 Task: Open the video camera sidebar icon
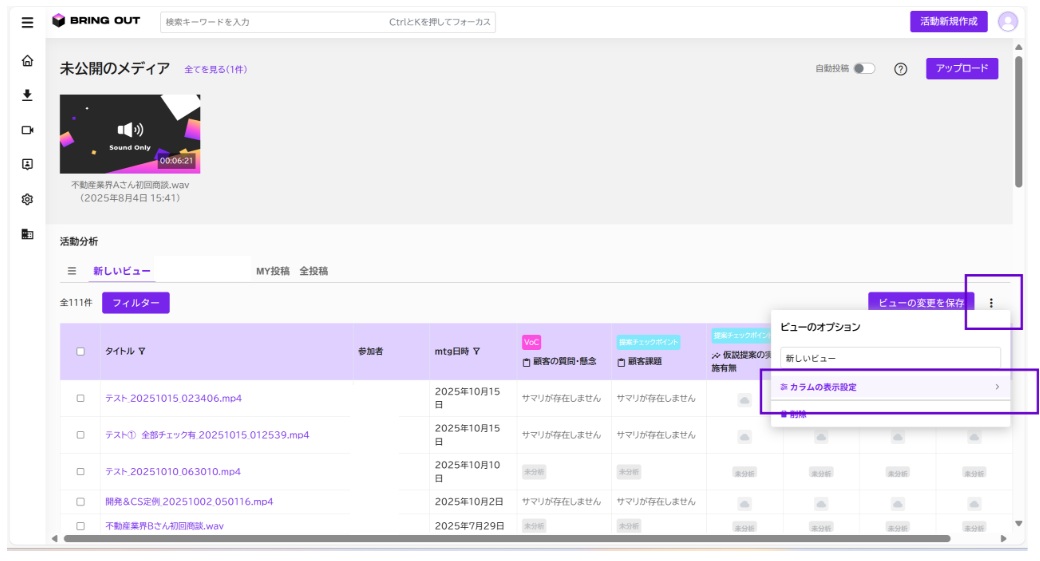coord(27,130)
